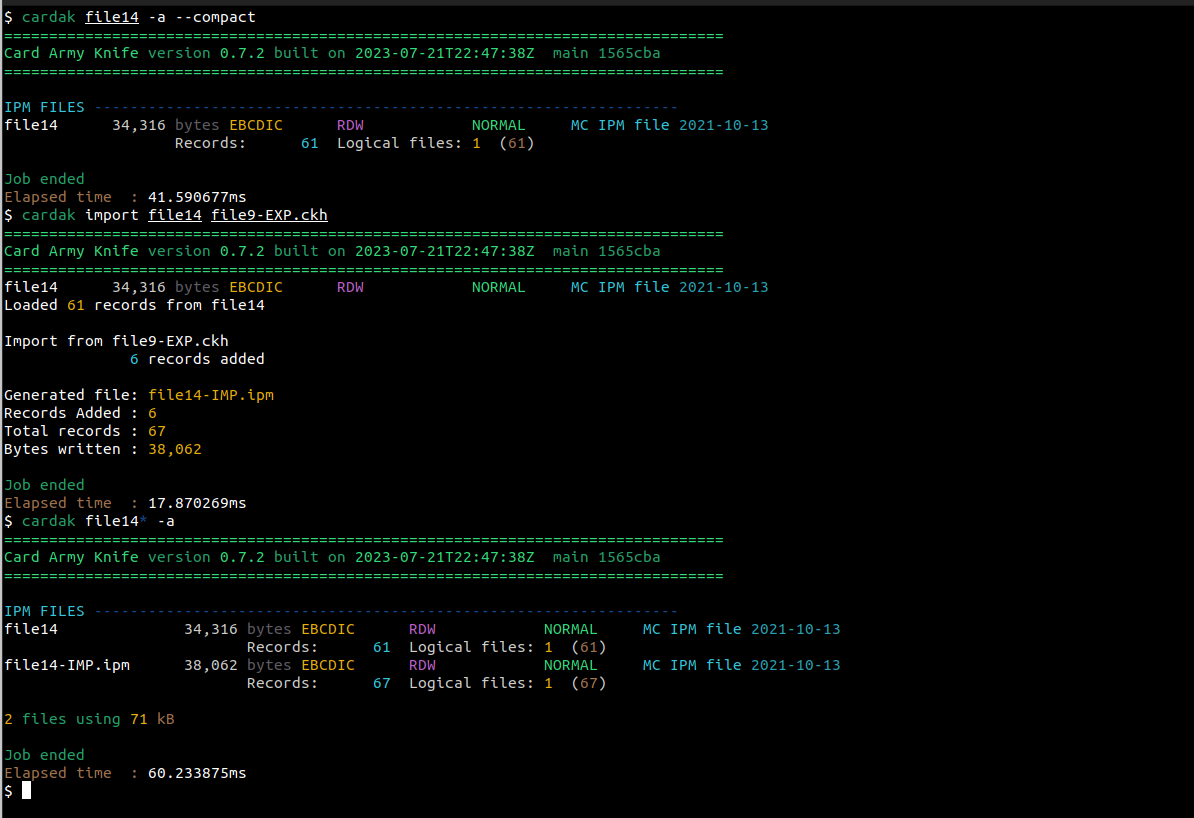
Task: Click the elapsed time 60.233875ms
Action: click(197, 773)
